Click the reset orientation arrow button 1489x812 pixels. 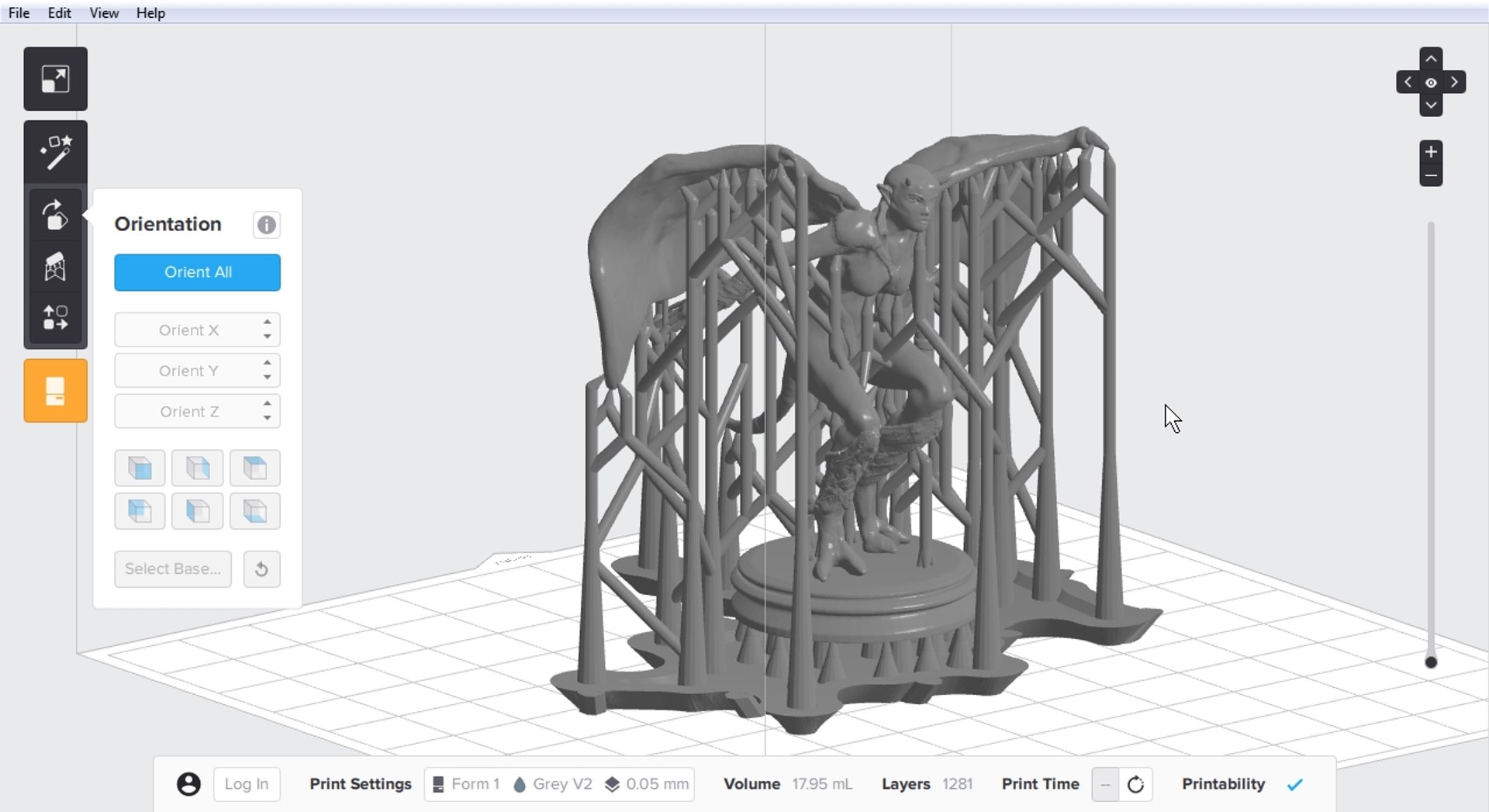pos(261,569)
